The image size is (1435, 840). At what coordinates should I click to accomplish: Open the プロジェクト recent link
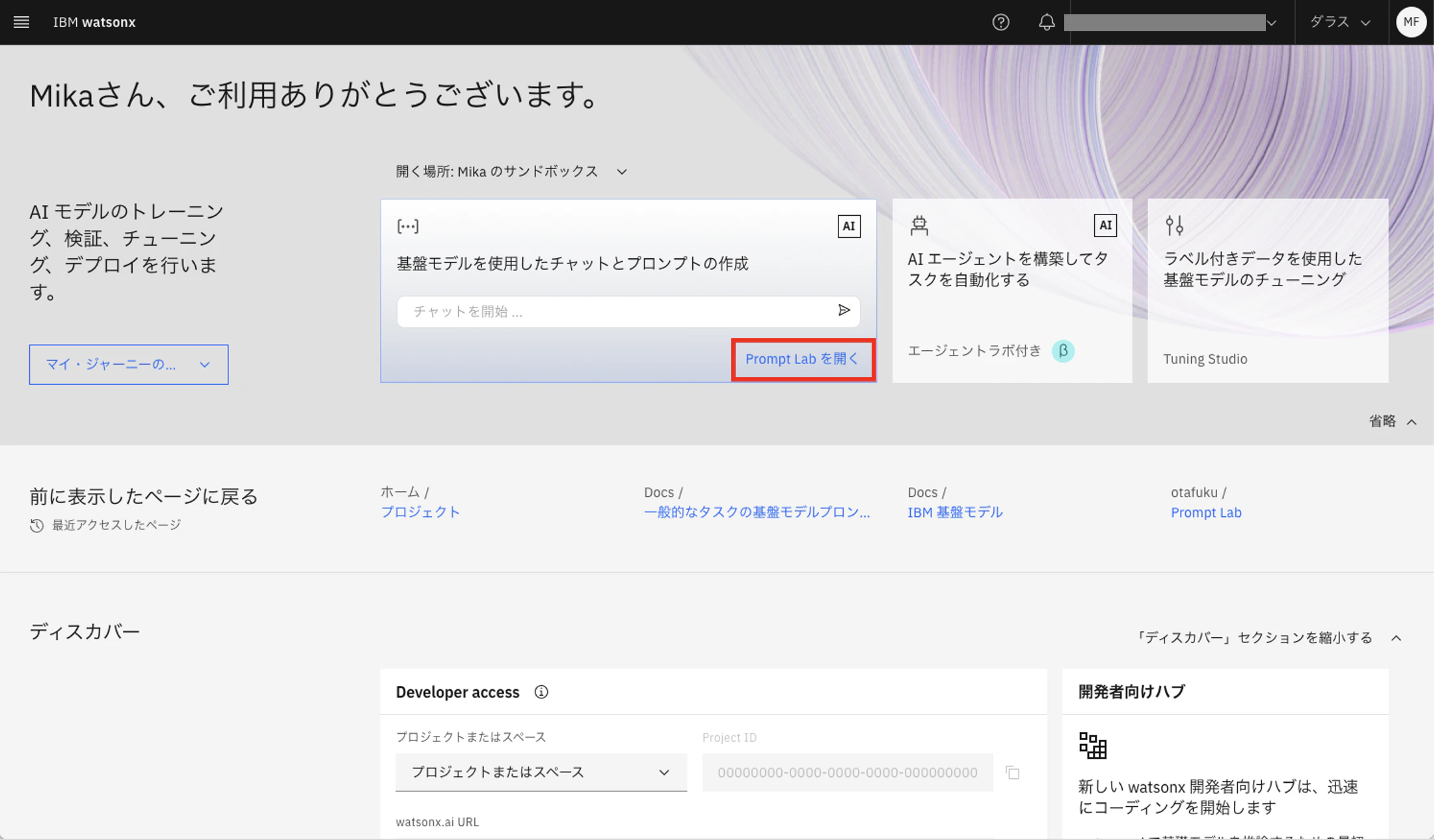[420, 512]
